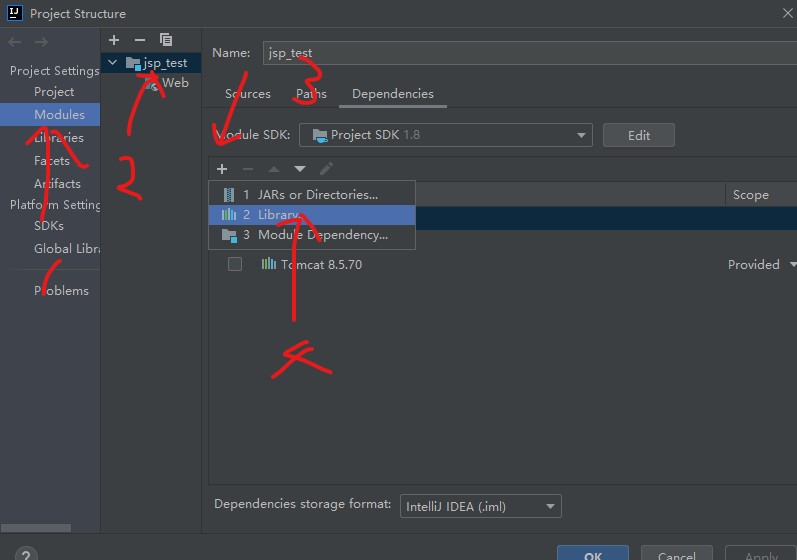Select the Web facet tree item

[x=175, y=83]
